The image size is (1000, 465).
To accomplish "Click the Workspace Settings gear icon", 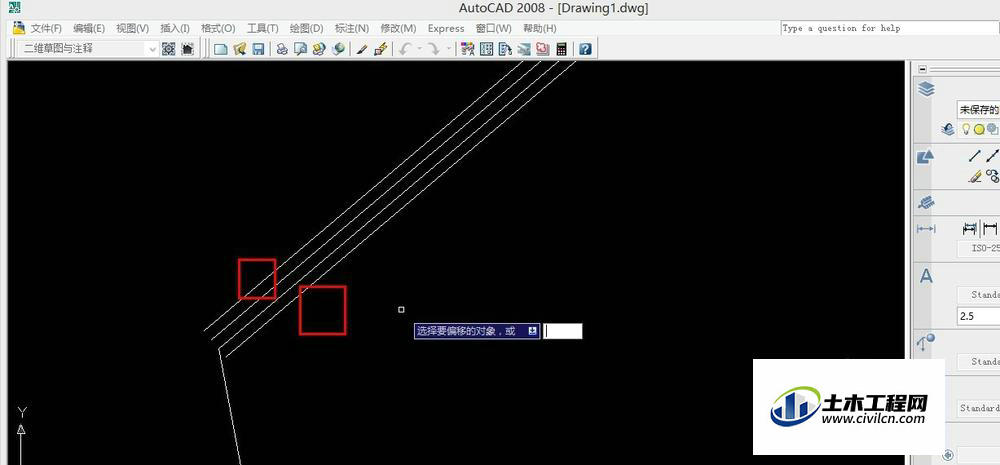I will (168, 48).
